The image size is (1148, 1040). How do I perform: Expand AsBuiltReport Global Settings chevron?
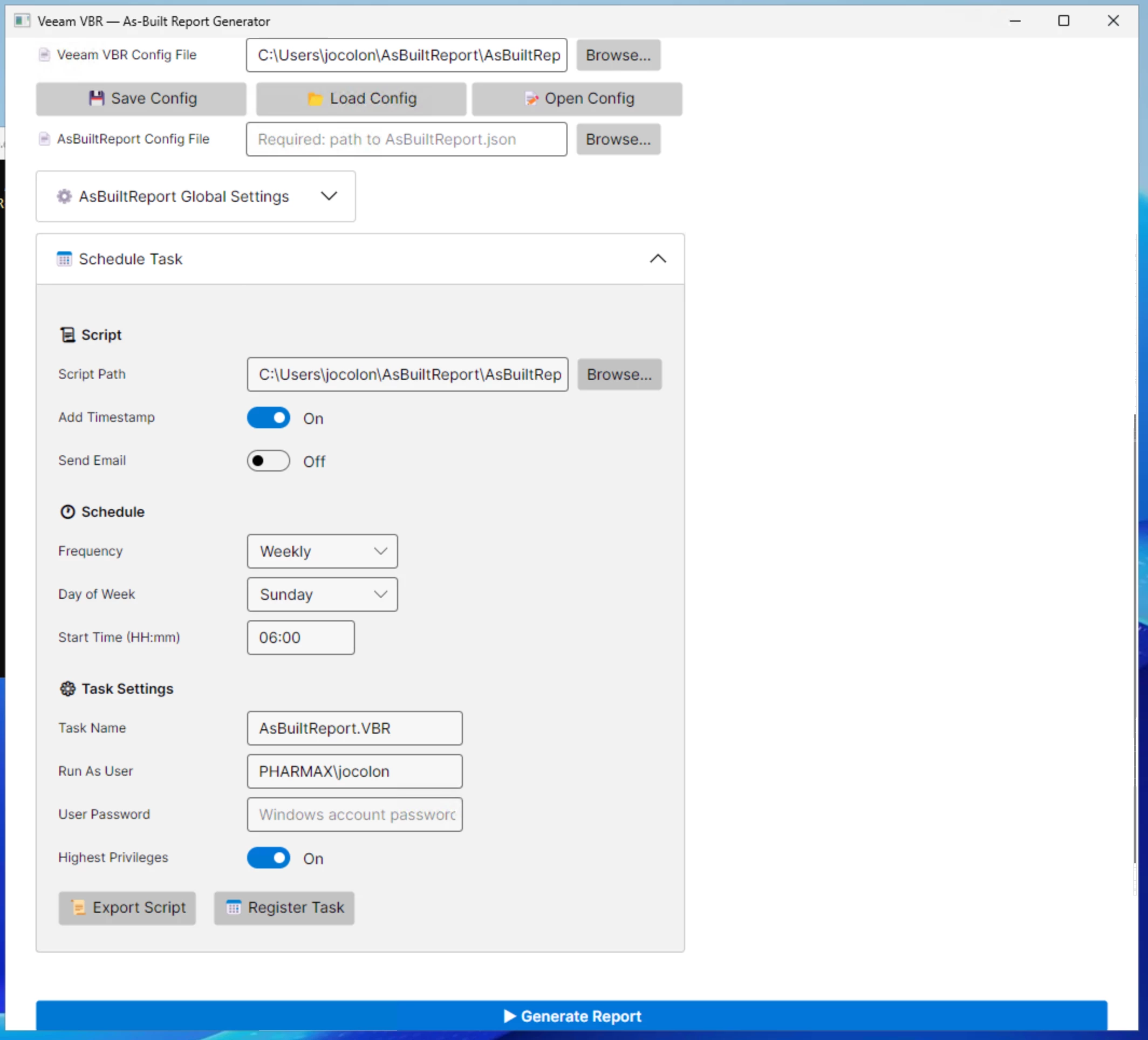pyautogui.click(x=329, y=196)
